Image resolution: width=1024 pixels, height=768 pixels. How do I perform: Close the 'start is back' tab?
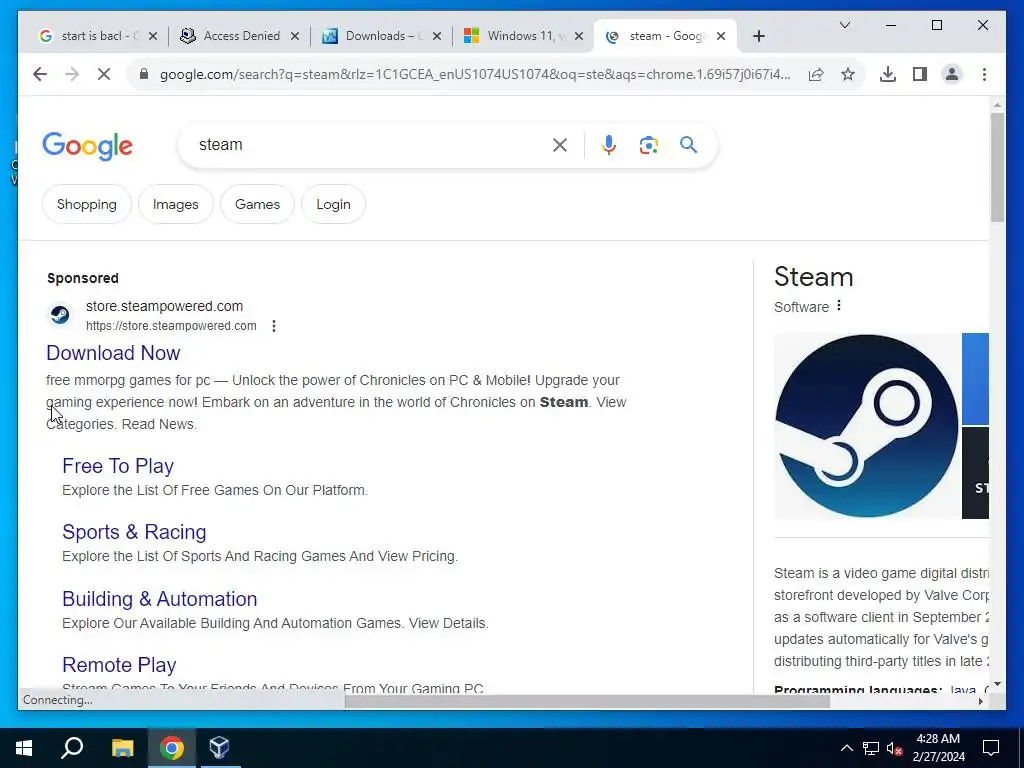click(153, 36)
